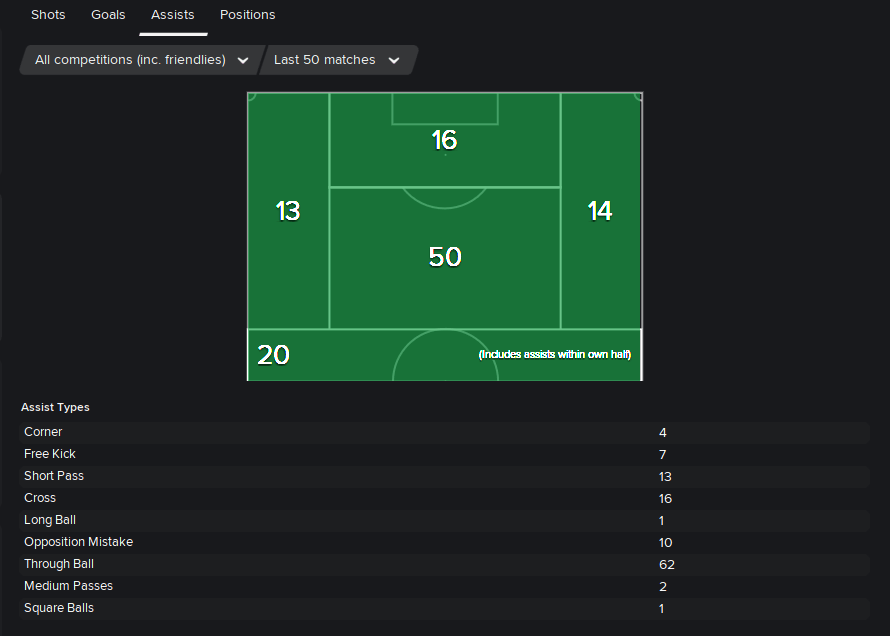Select the Positions tab
890x636 pixels.
click(247, 14)
